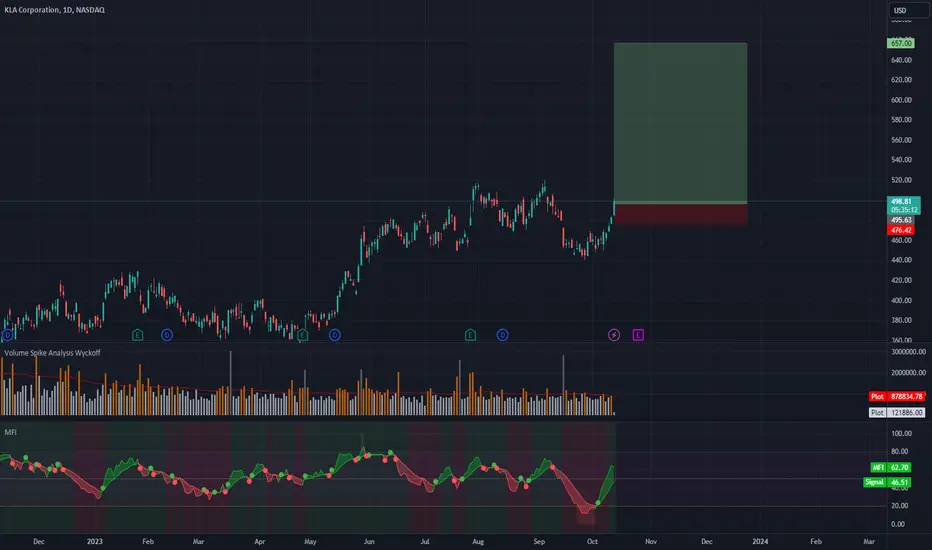Click the Aug label on time axis
932x550 pixels.
(478, 542)
